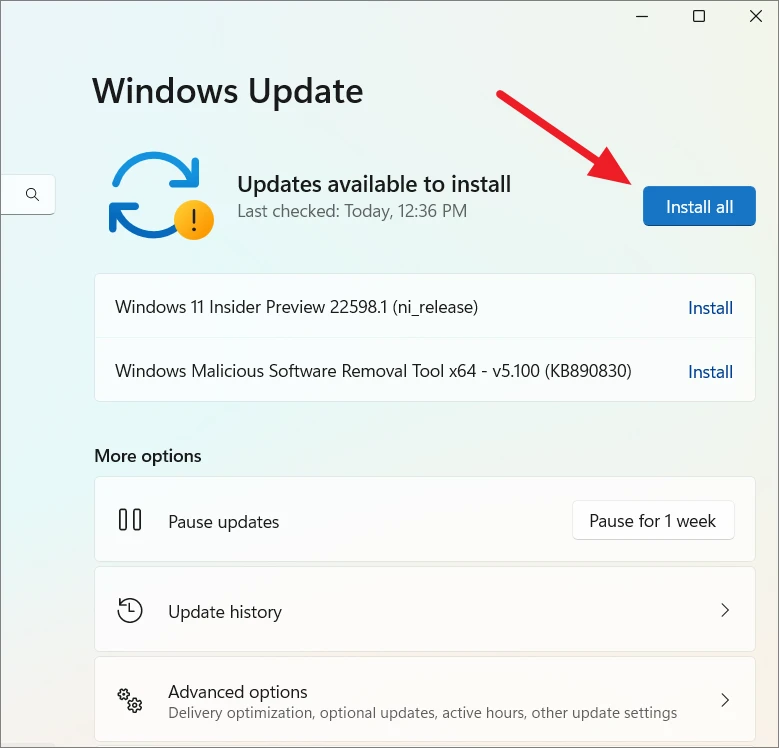Click 'Last checked: Today, 12:36 PM' text

[x=352, y=211]
